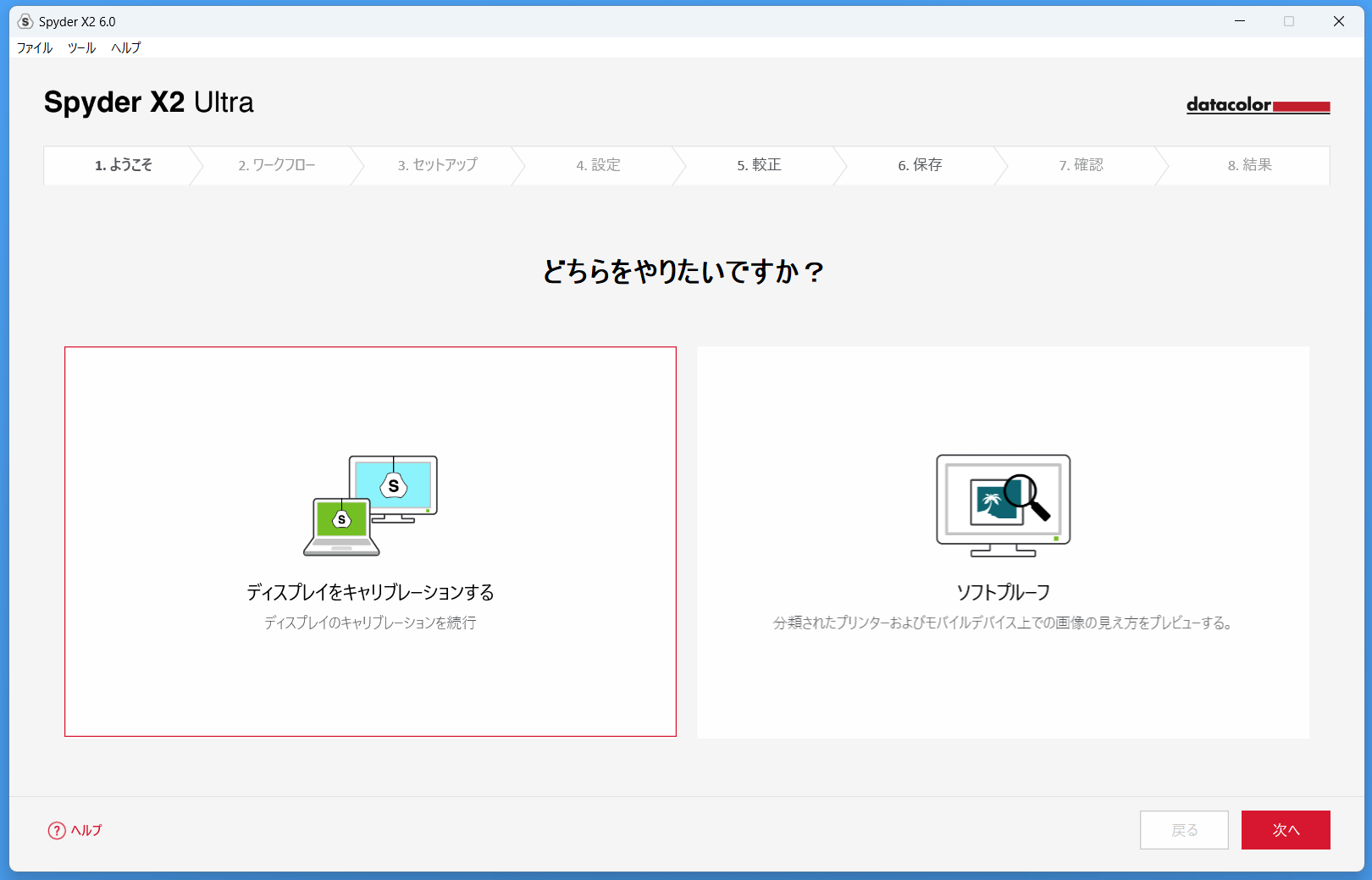Click the どちらをやりたいですか？ heading
The width and height of the screenshot is (1372, 880).
click(x=684, y=272)
